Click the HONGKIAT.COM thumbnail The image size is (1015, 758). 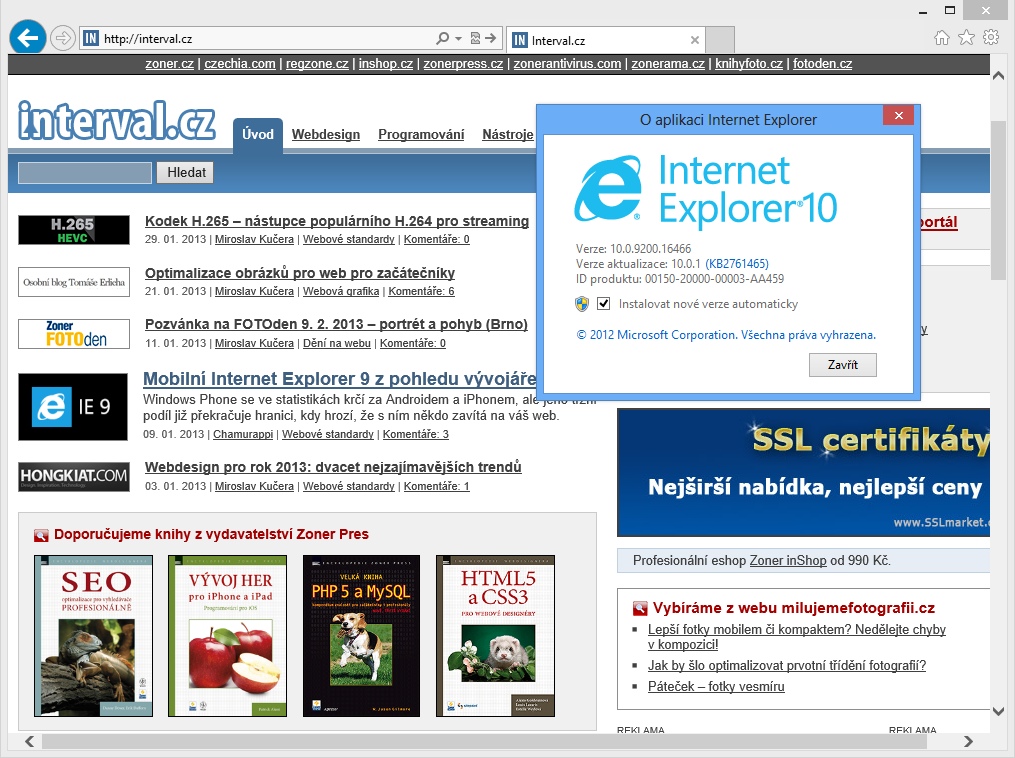pos(74,476)
